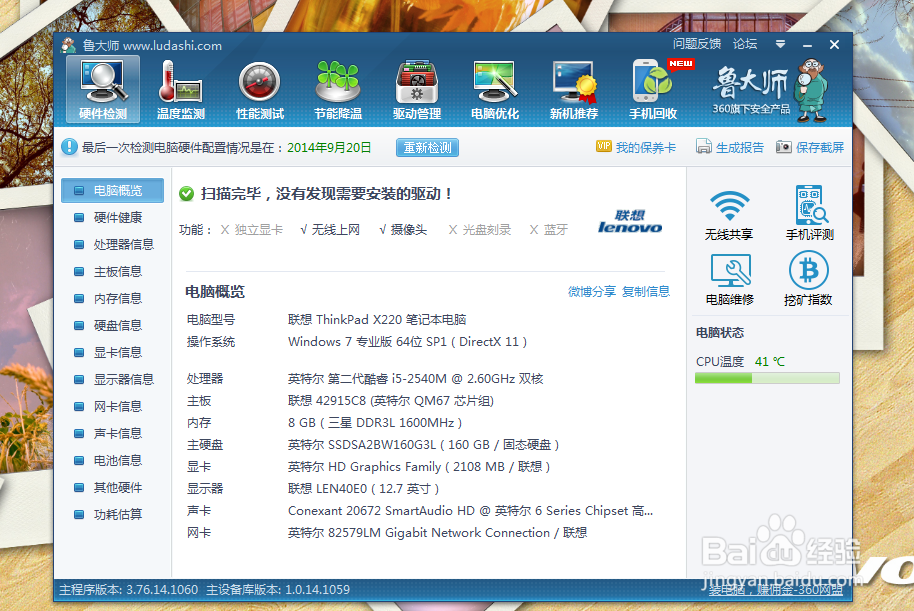Click the 重新检测 re-scan button
This screenshot has width=914, height=611.
pos(427,148)
